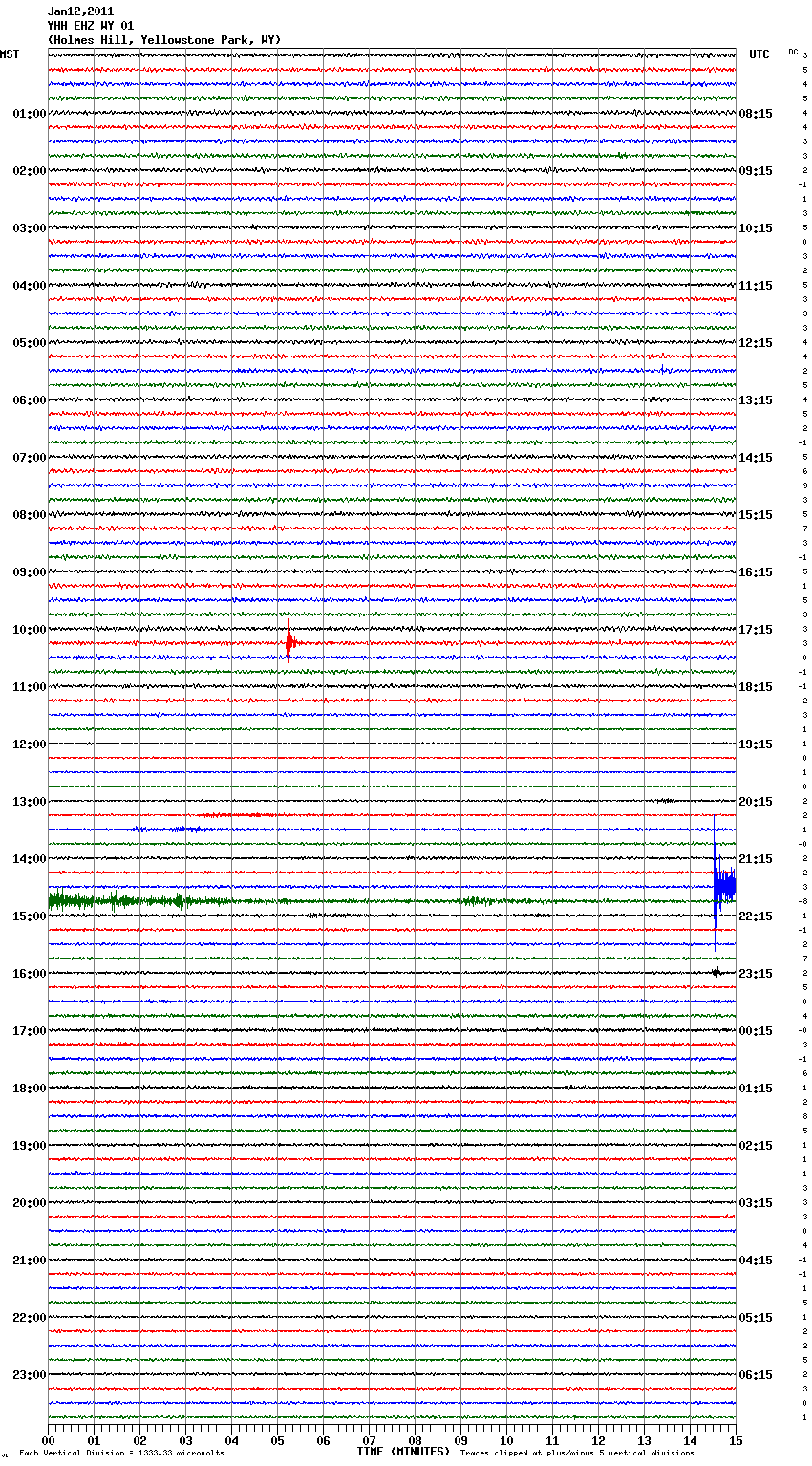
Task: Click the 04:00 MST hour label
Action: click(x=30, y=286)
